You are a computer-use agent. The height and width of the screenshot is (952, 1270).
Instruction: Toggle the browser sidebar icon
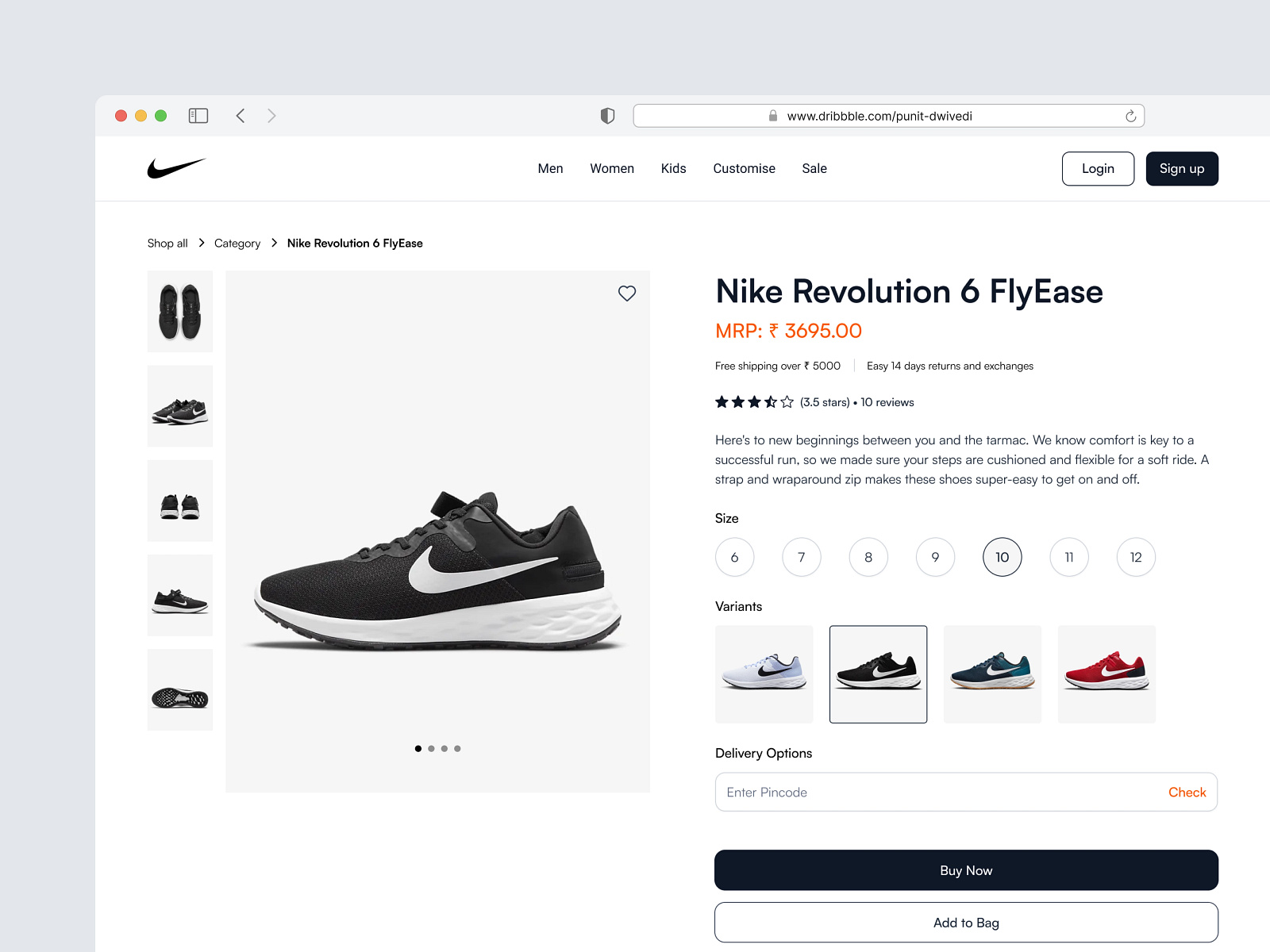[198, 115]
